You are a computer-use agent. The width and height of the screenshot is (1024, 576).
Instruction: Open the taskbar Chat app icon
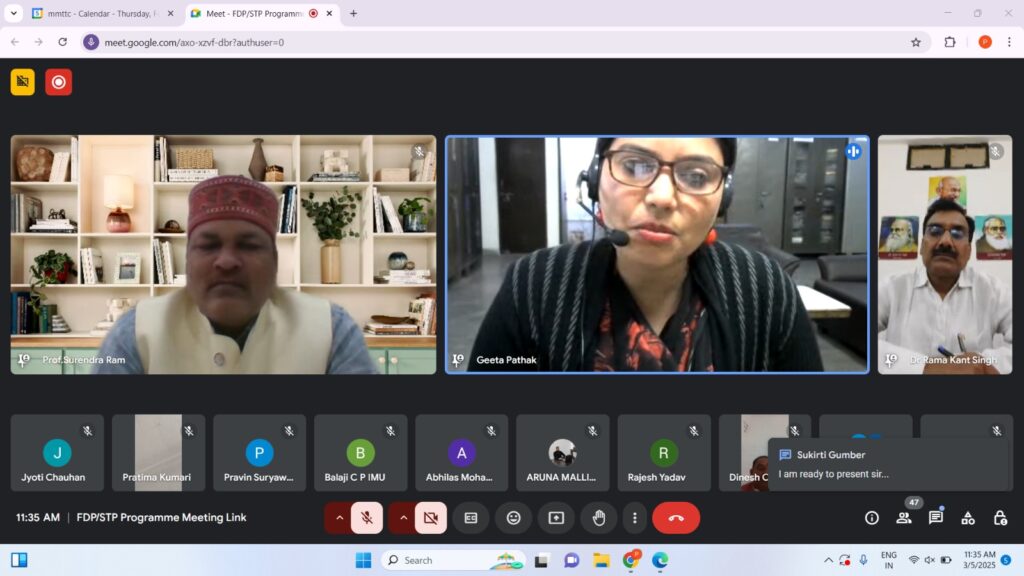pyautogui.click(x=571, y=560)
